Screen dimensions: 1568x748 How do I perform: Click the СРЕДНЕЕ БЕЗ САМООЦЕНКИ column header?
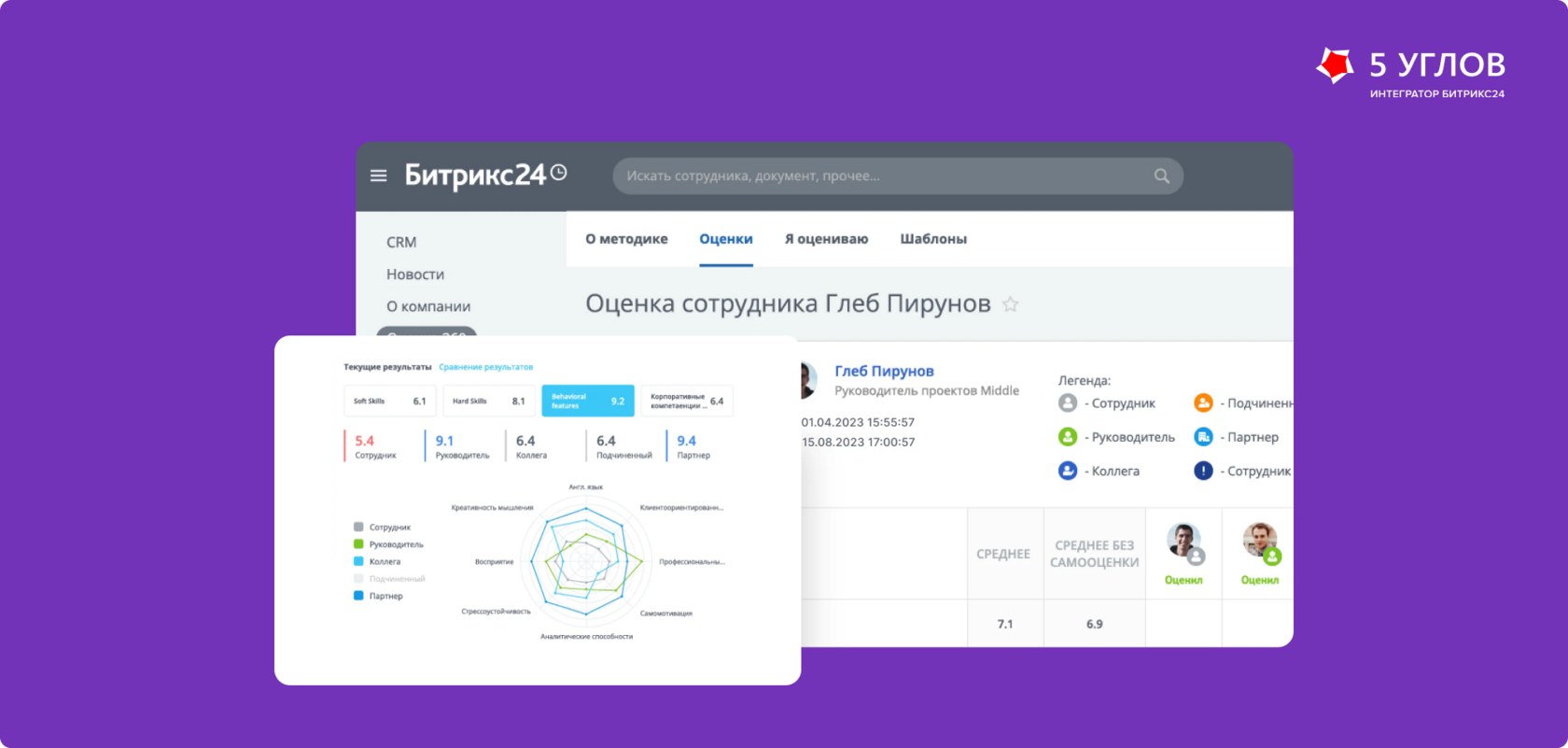[x=1095, y=554]
